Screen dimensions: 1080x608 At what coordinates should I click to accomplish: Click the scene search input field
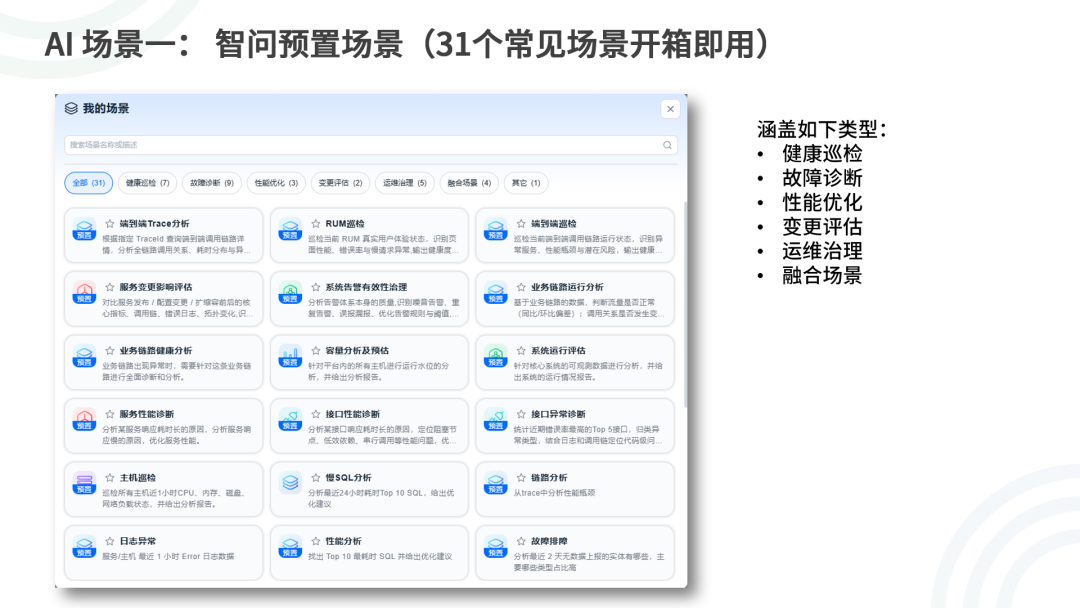[371, 145]
